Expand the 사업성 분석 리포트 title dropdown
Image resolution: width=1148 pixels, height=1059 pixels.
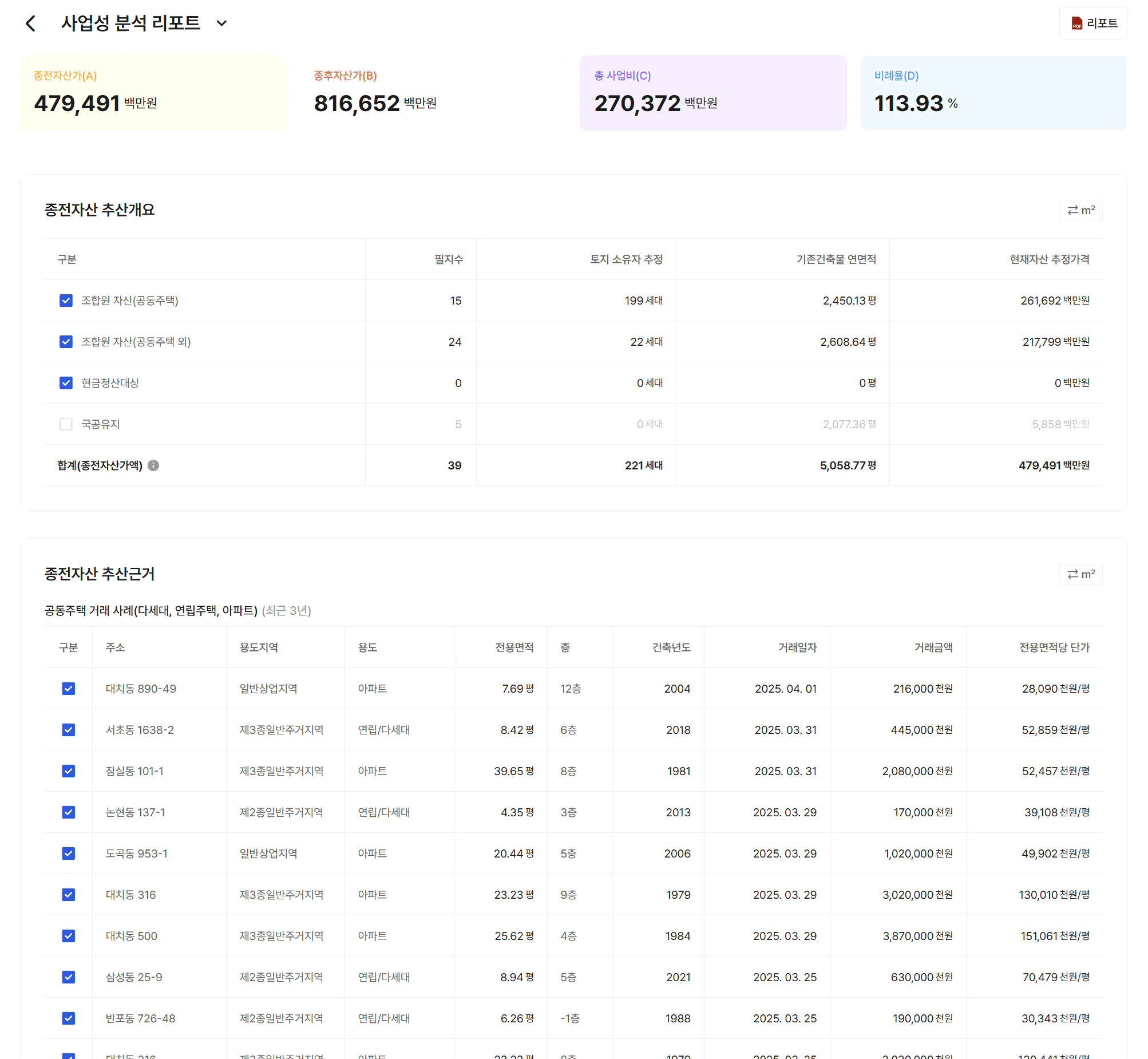[x=221, y=23]
